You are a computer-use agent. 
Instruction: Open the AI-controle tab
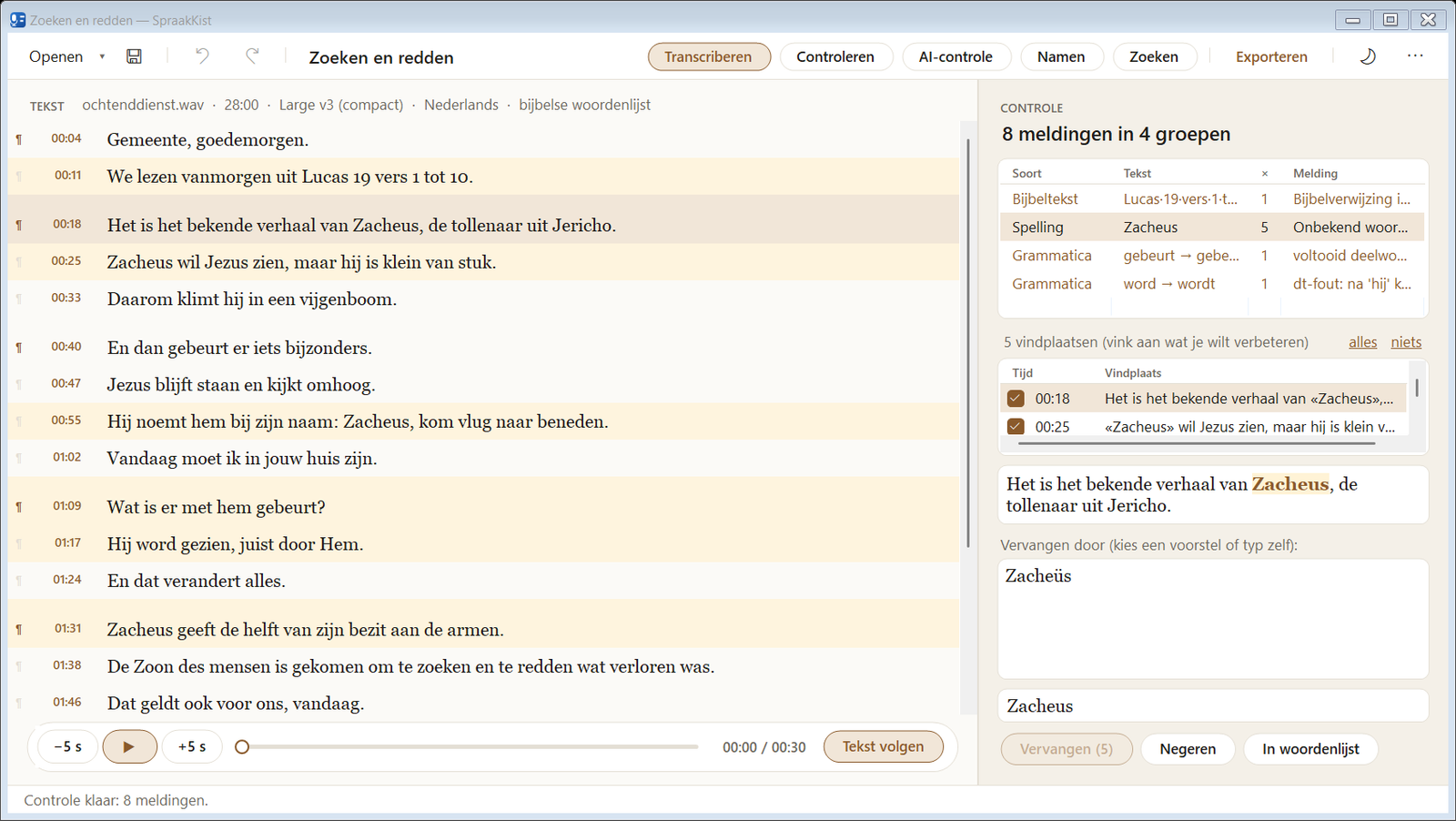(955, 56)
